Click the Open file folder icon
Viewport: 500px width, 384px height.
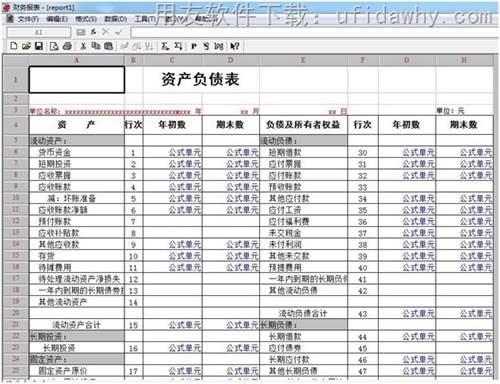click(26, 46)
